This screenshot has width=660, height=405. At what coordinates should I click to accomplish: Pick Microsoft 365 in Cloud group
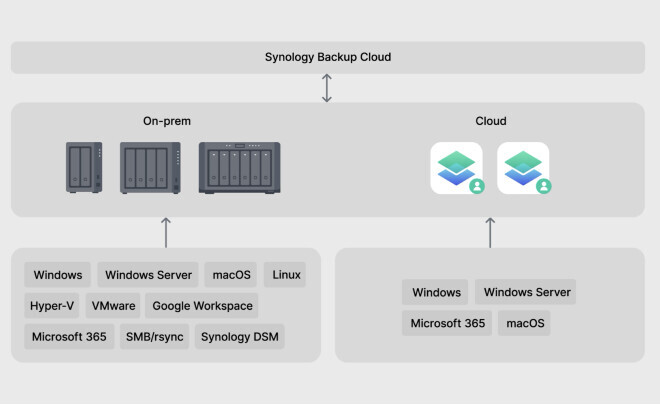(x=447, y=323)
